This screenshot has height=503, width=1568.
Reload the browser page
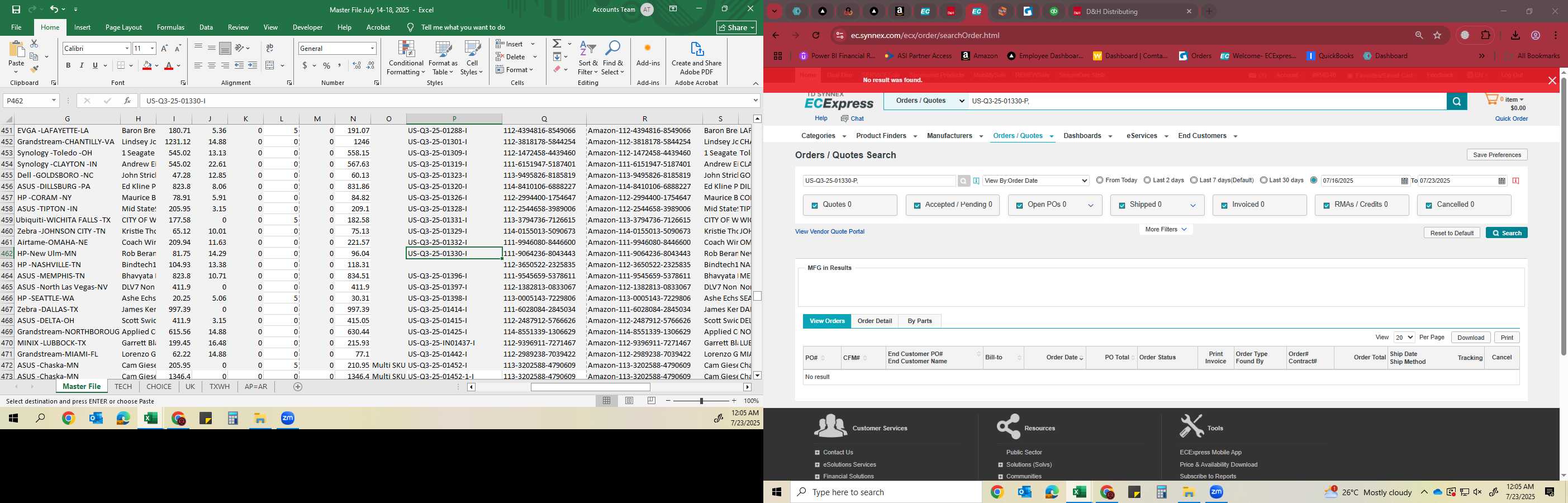click(816, 35)
